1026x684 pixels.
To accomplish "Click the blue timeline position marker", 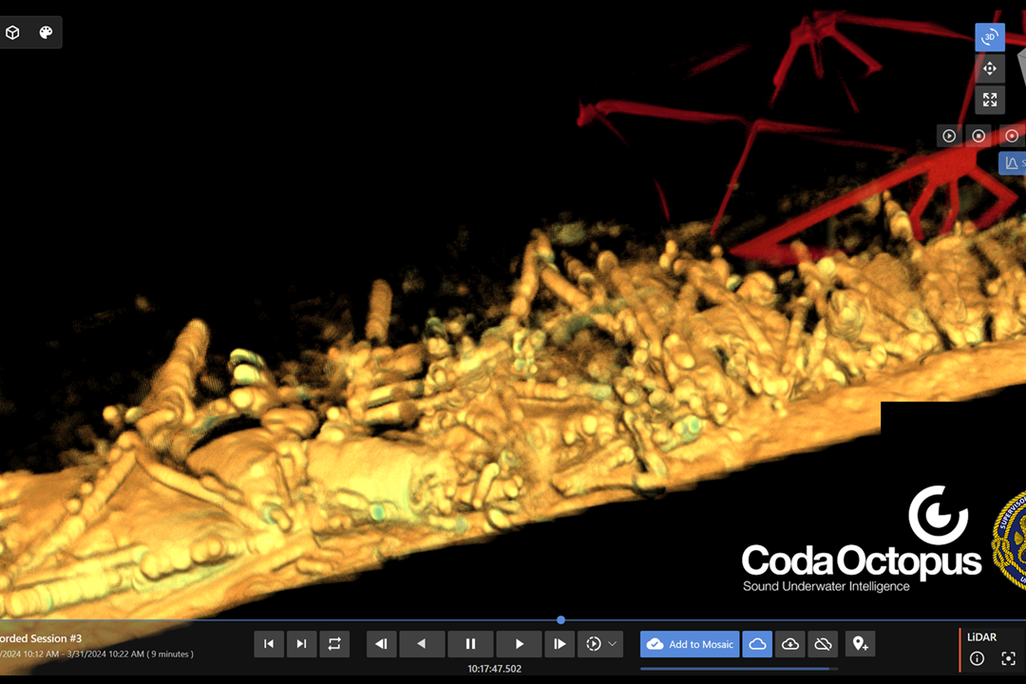I will (561, 619).
